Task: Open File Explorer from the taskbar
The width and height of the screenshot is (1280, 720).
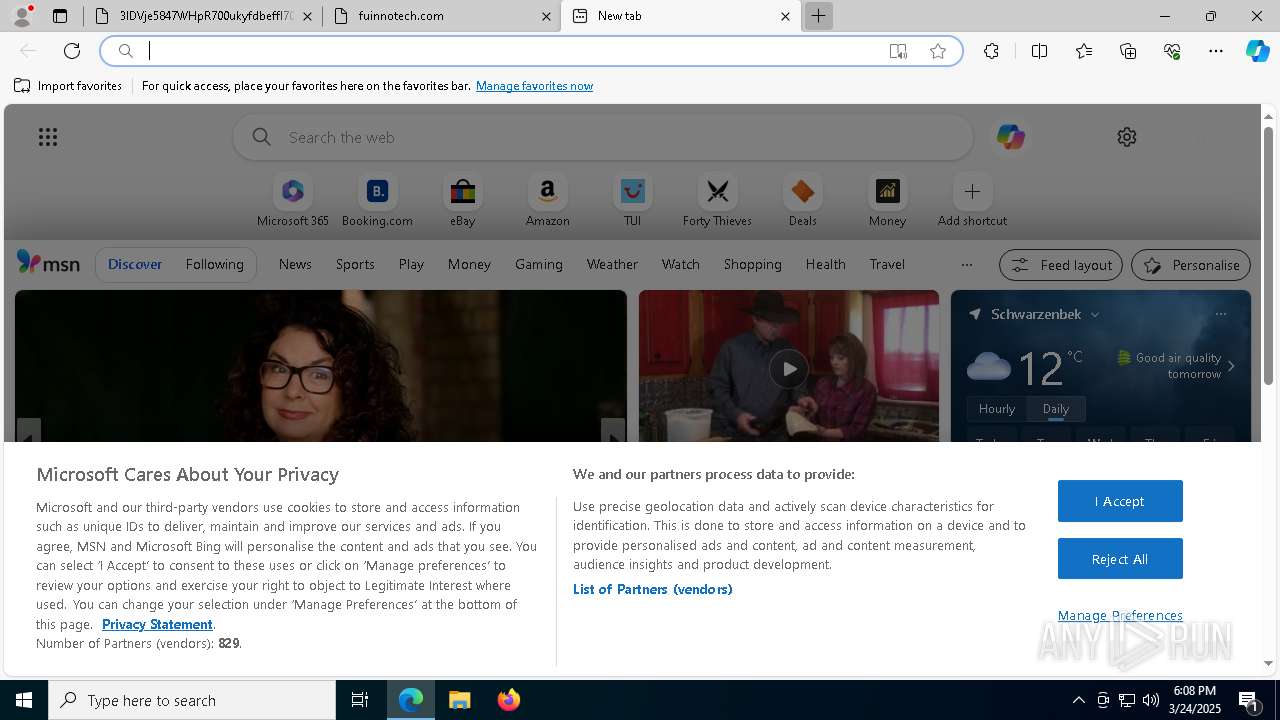Action: 460,700
